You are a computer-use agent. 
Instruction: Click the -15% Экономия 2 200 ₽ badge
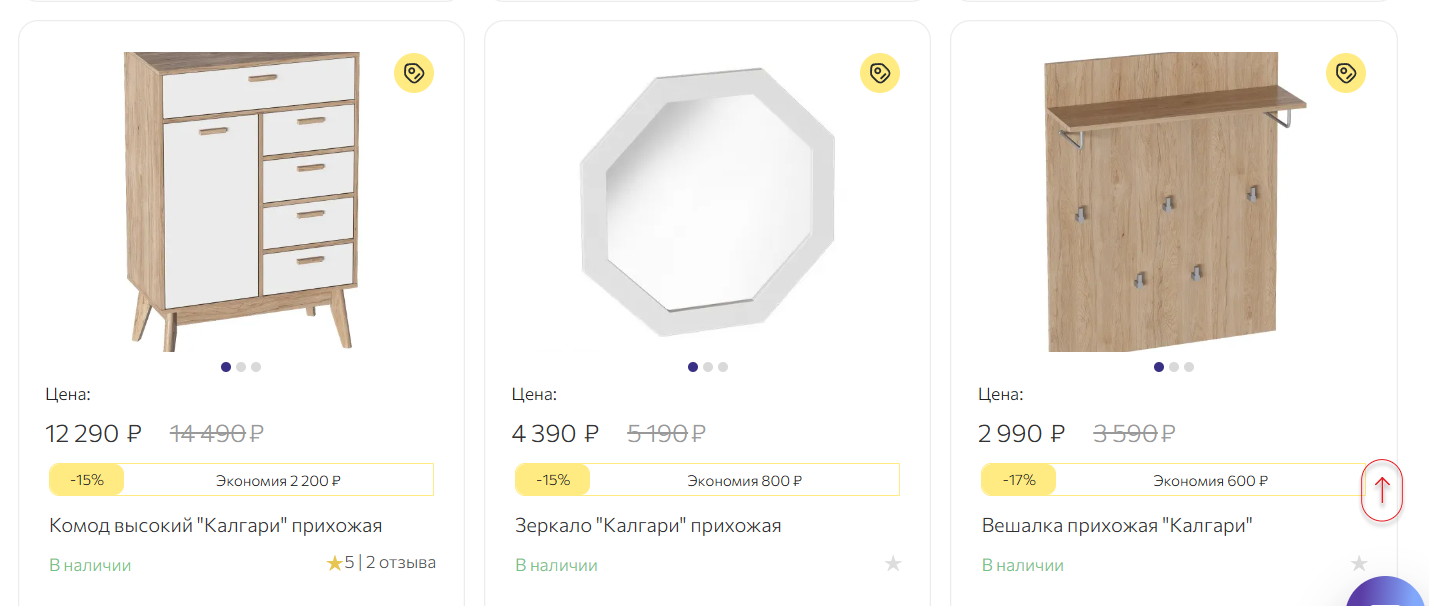click(241, 480)
